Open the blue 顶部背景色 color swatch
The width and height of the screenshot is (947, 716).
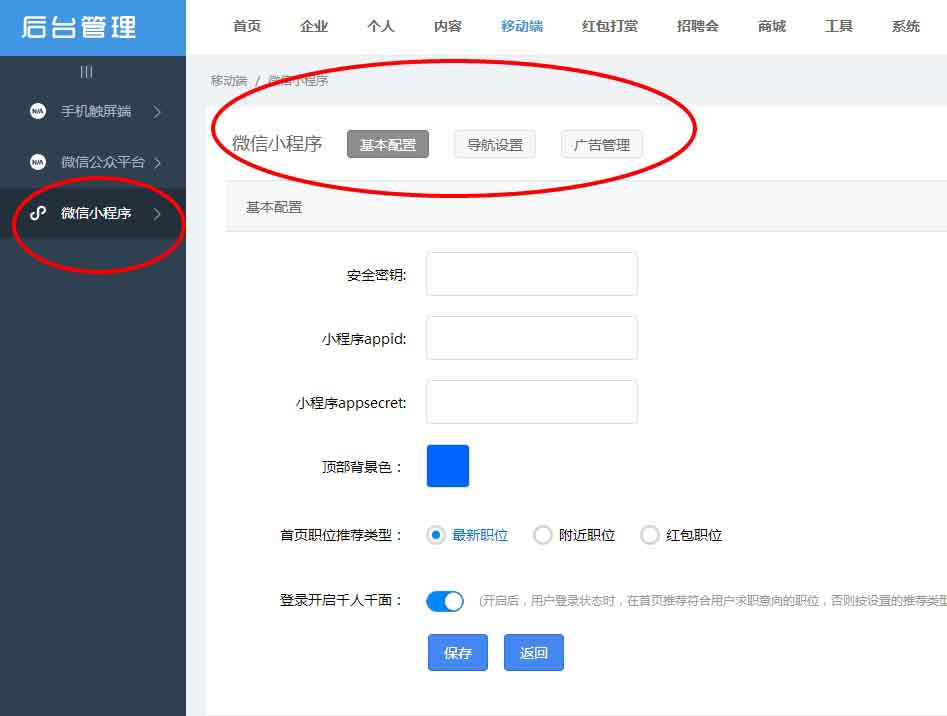click(x=448, y=466)
